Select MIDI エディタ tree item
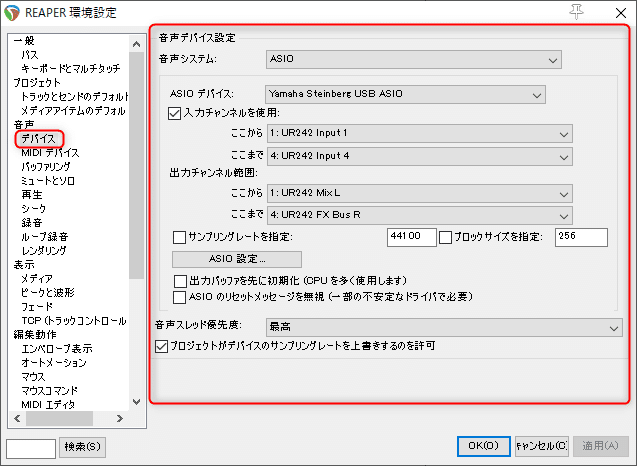The height and width of the screenshot is (466, 637). [48, 405]
